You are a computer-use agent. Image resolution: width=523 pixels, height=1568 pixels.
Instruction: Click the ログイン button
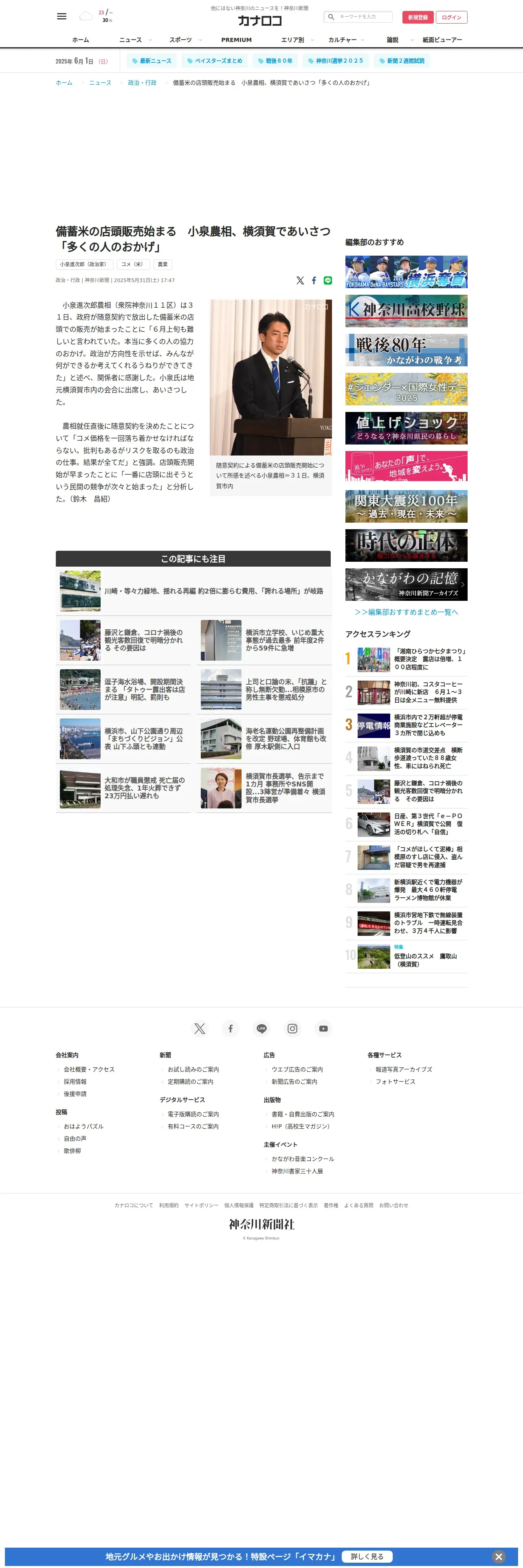pyautogui.click(x=452, y=17)
